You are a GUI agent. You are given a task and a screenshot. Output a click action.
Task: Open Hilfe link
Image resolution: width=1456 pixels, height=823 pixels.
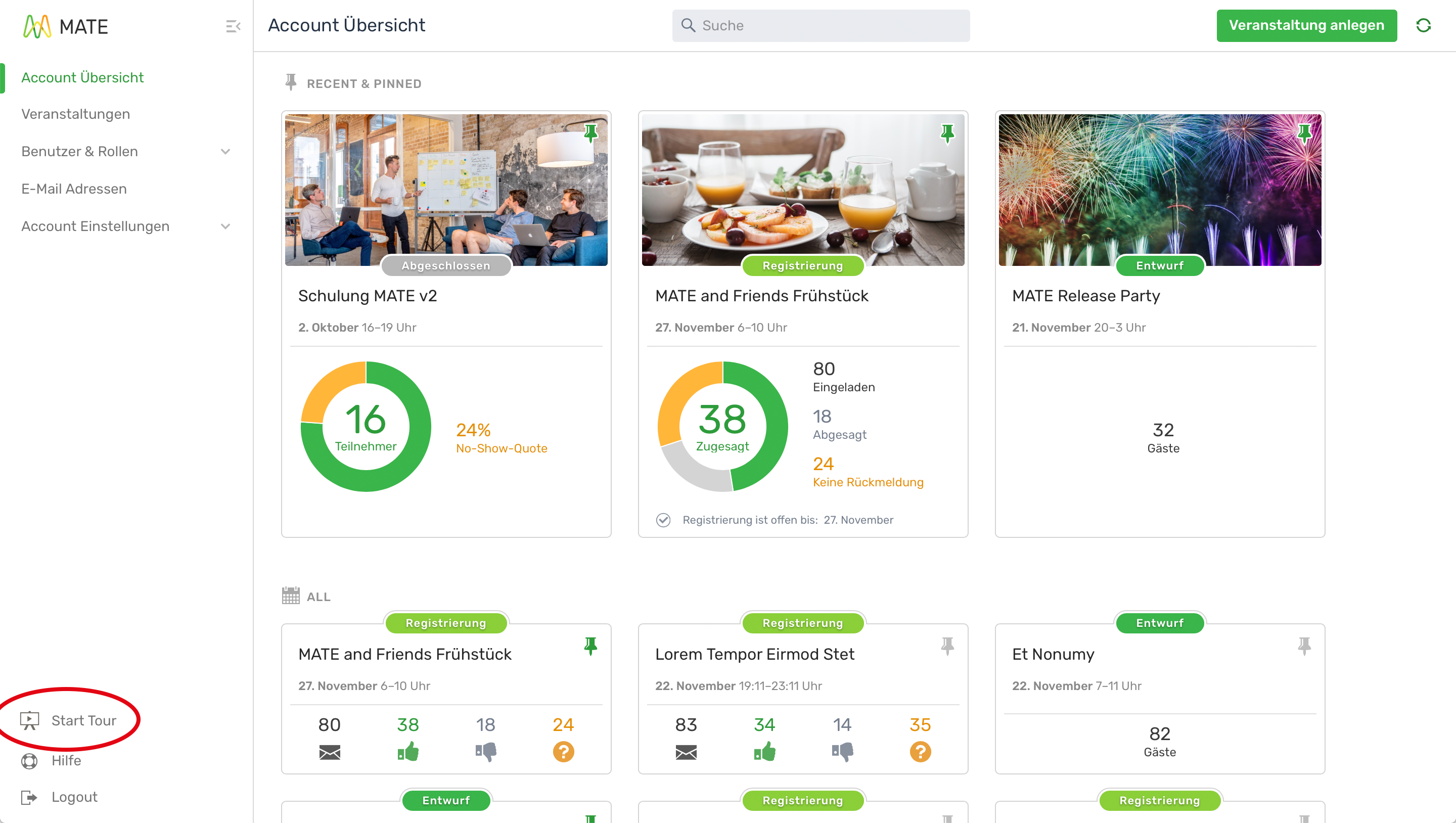point(66,761)
